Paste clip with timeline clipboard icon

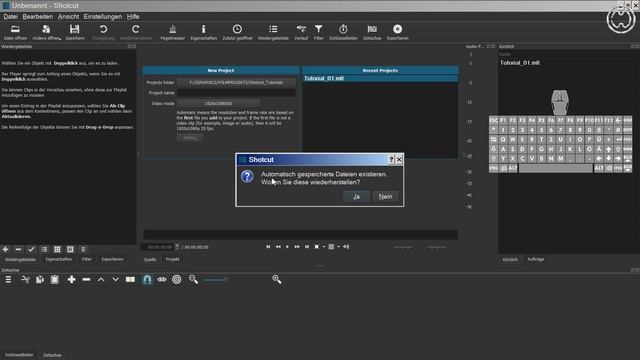[55, 280]
